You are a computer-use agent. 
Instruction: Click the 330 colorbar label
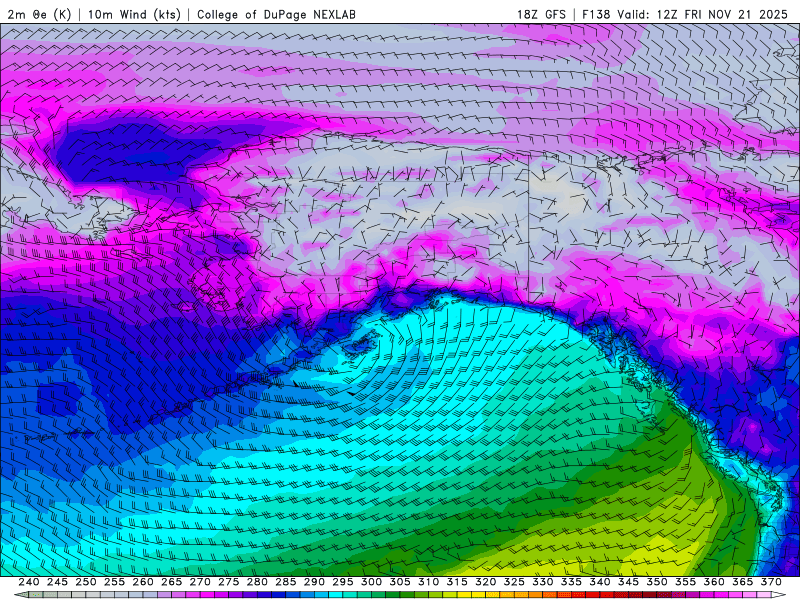click(x=543, y=582)
